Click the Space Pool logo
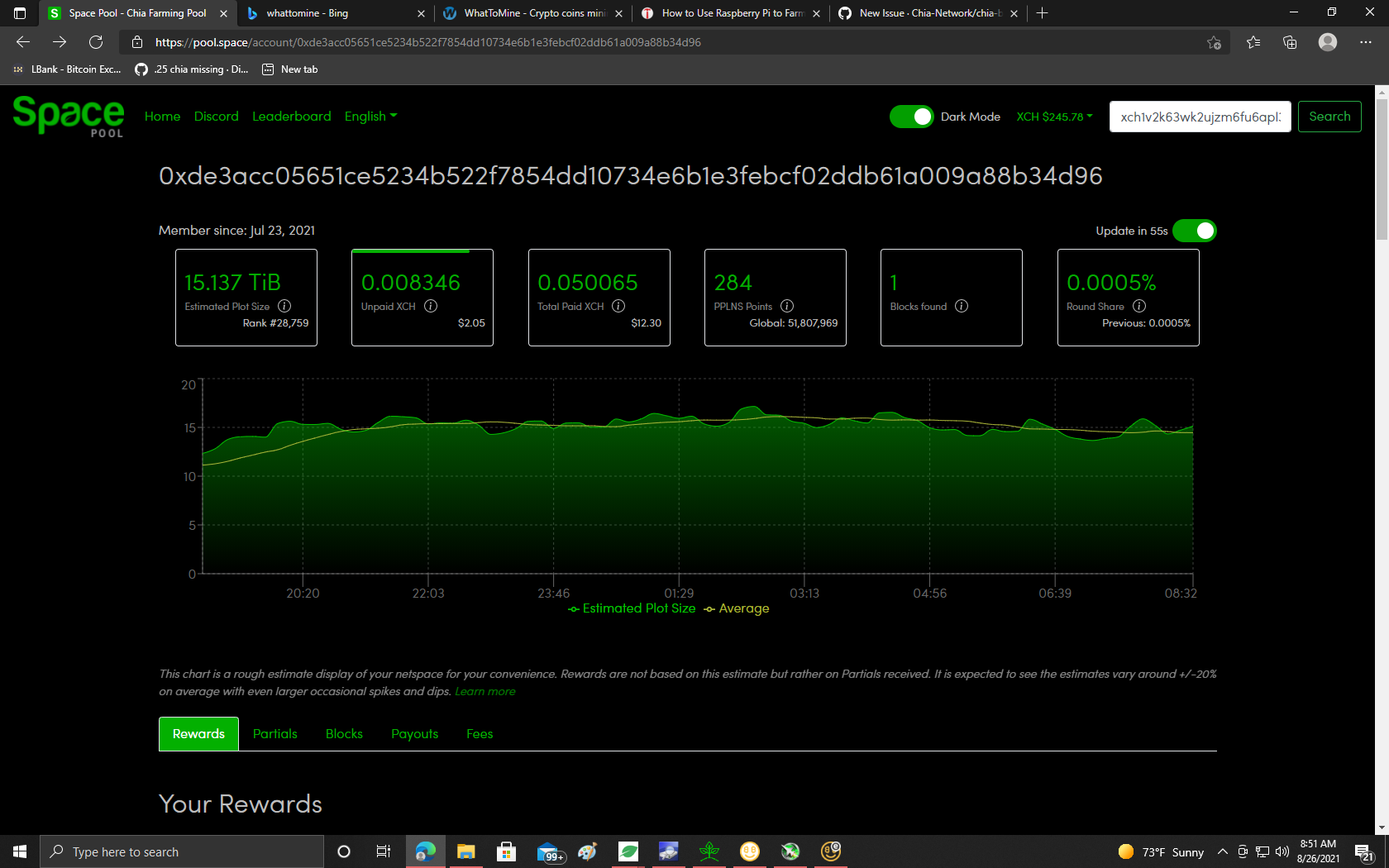This screenshot has width=1389, height=868. (69, 117)
